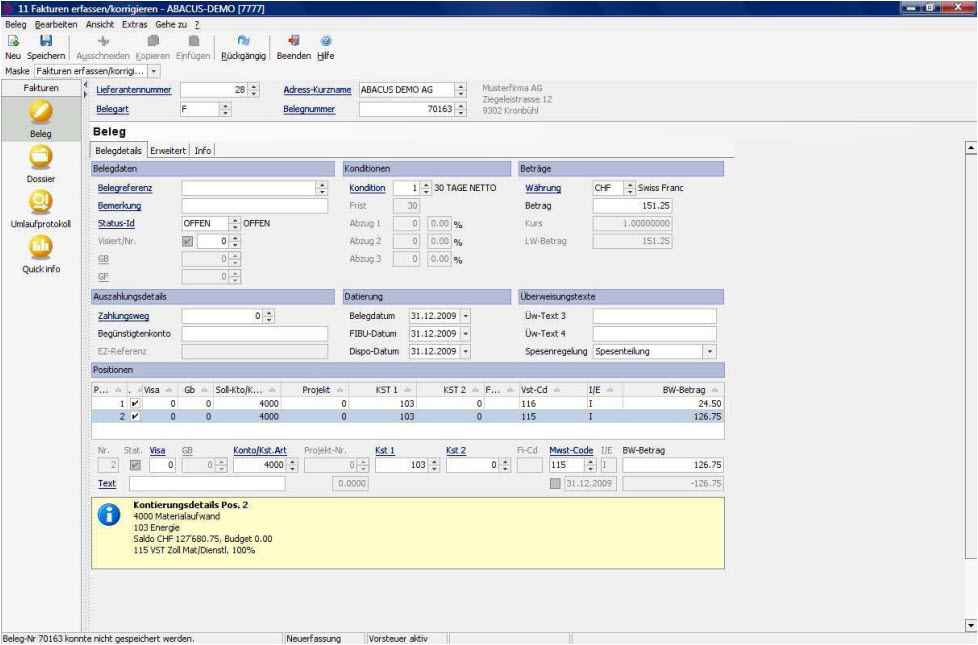Sort positions by Vst-Cd column header
978x645 pixels.
551,390
